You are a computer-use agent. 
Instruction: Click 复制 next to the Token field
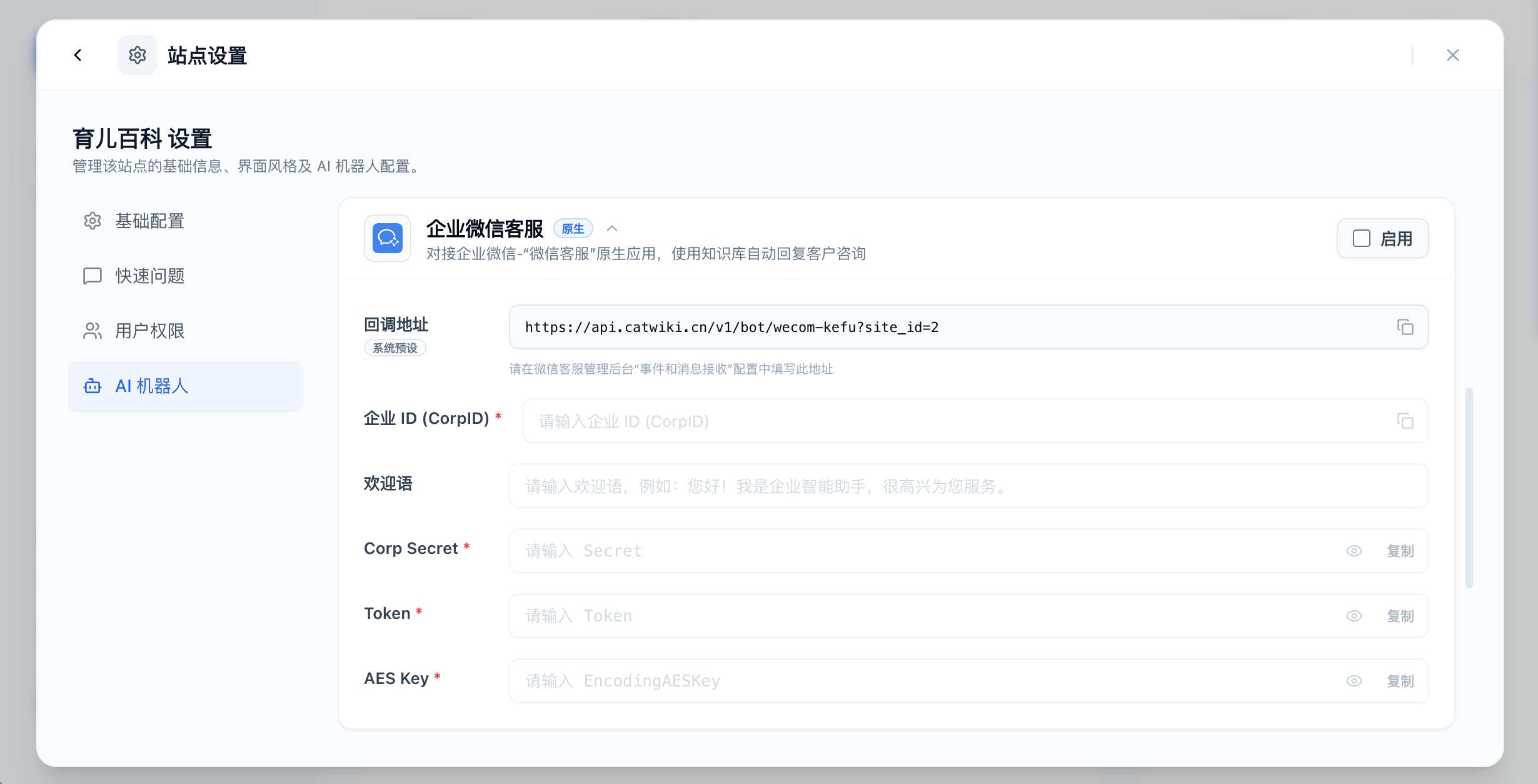coord(1400,616)
